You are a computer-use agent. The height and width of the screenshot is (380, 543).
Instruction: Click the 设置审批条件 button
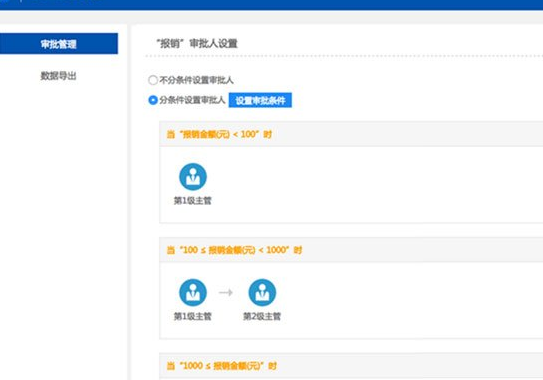point(260,100)
